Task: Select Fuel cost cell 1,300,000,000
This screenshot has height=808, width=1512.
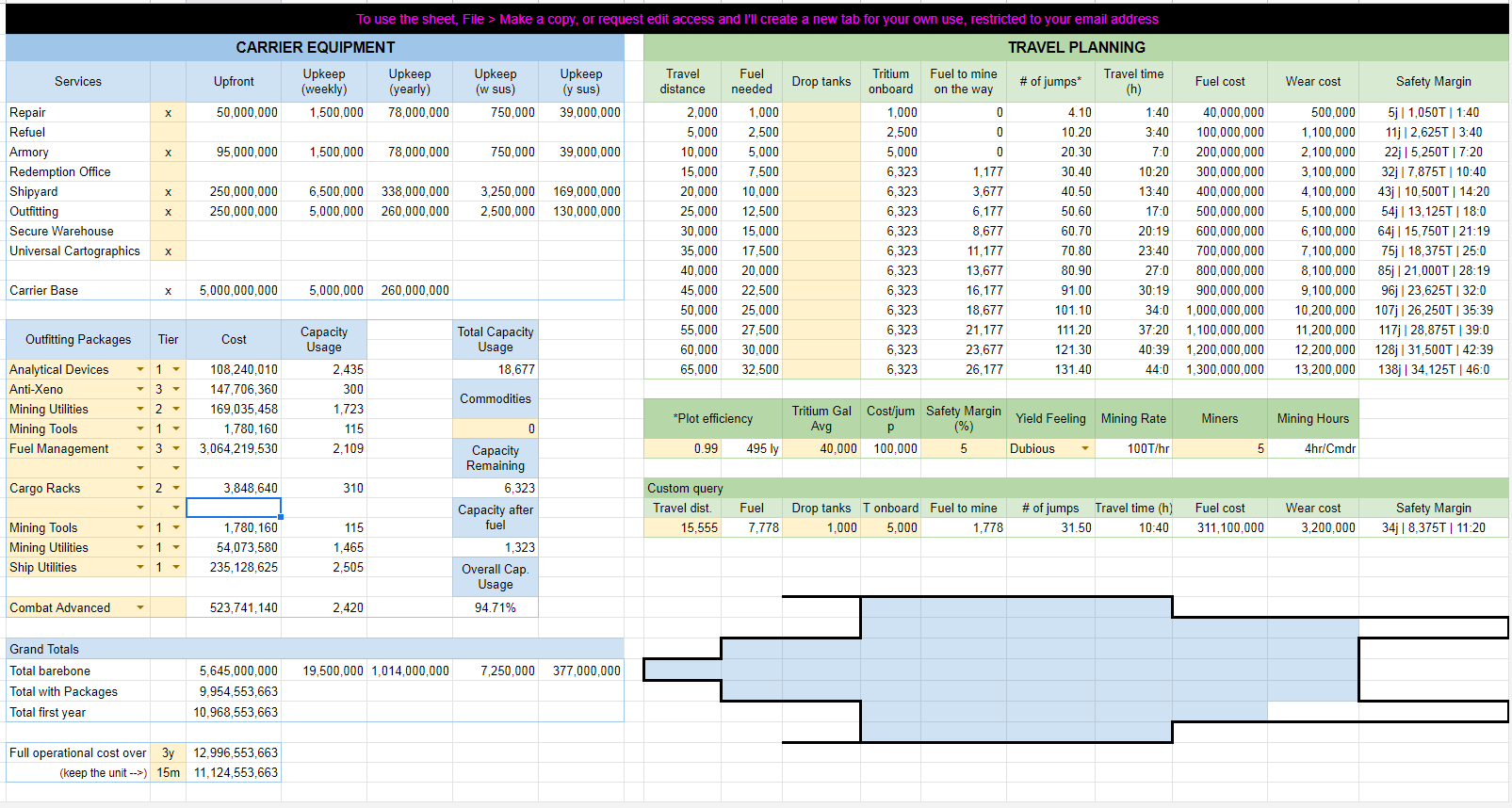Action: tap(1220, 370)
